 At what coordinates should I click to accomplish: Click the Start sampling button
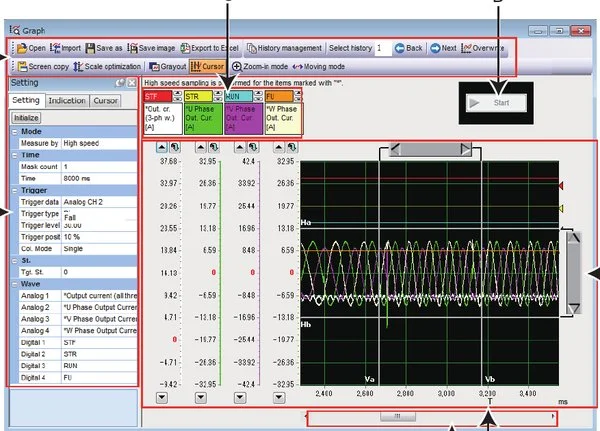[496, 103]
